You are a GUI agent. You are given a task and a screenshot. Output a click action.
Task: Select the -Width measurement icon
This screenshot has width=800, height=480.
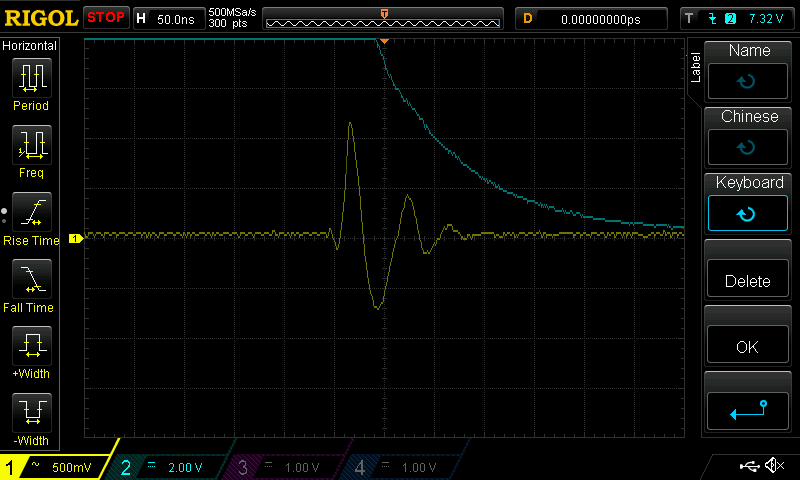pyautogui.click(x=32, y=413)
